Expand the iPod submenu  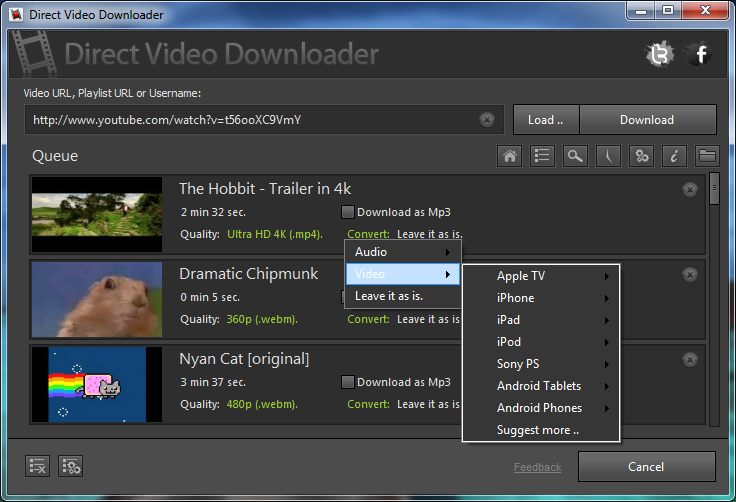point(541,342)
